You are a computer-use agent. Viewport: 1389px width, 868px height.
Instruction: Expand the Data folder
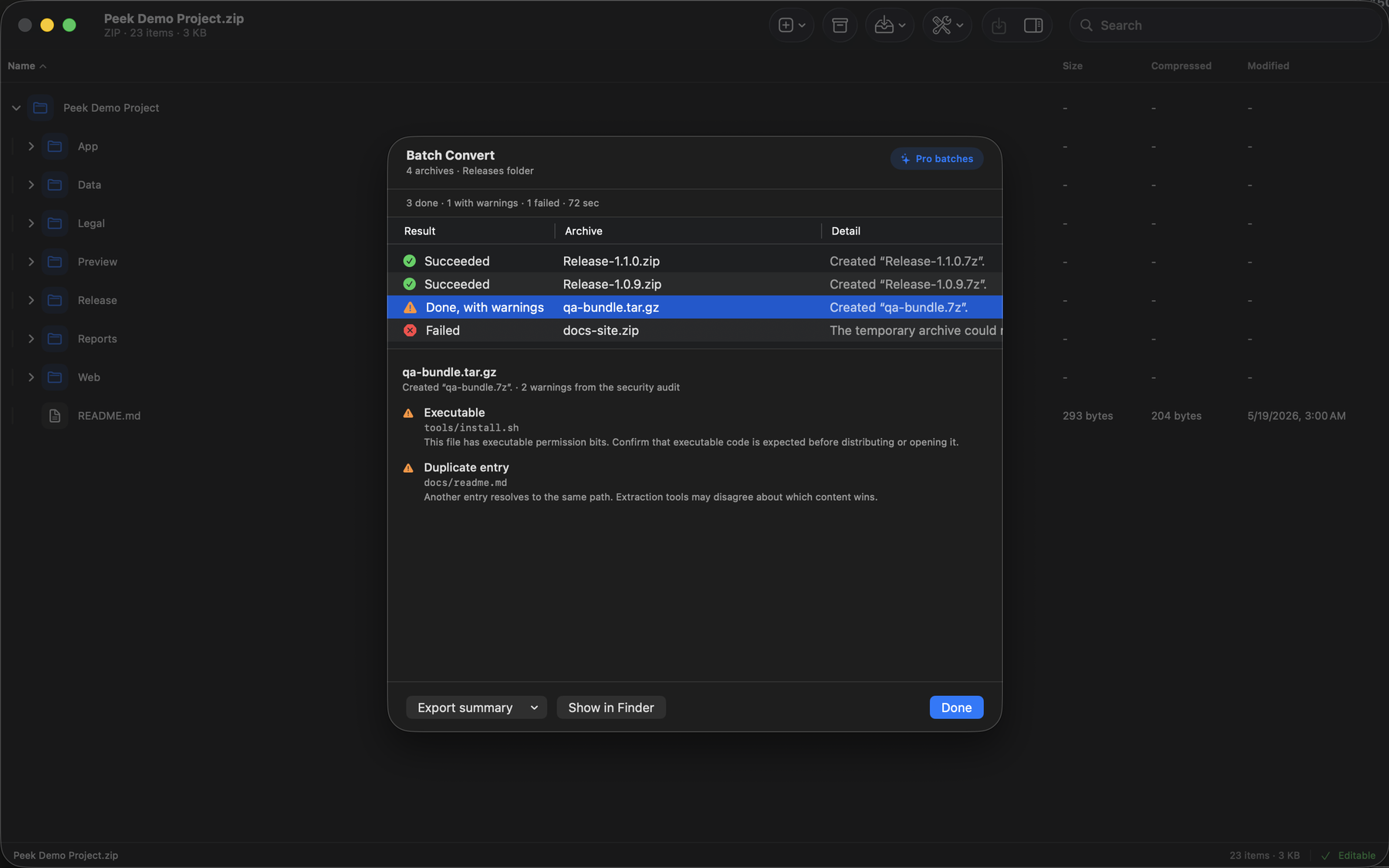[31, 184]
